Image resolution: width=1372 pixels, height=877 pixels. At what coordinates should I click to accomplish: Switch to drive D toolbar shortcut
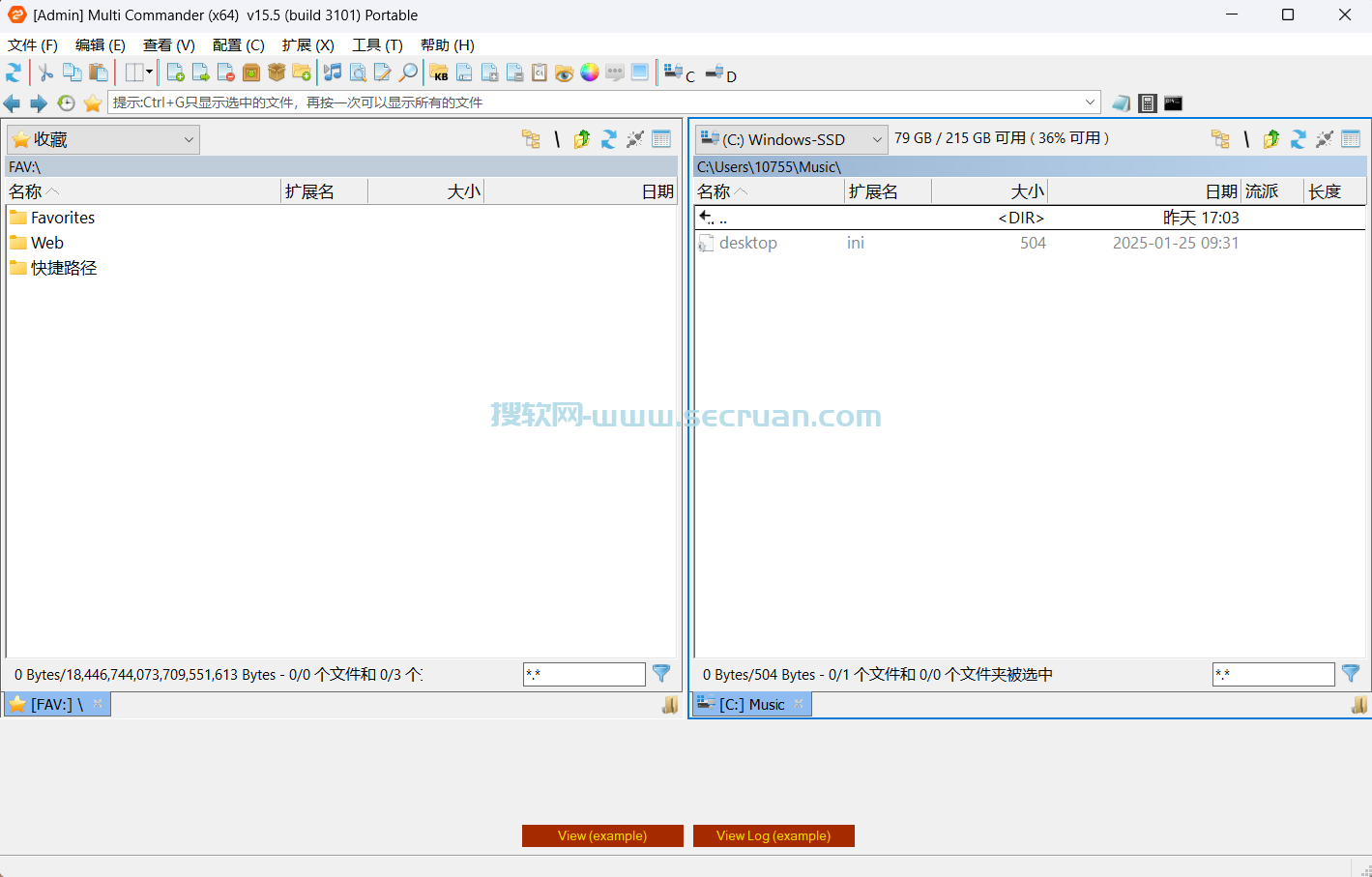coord(721,73)
